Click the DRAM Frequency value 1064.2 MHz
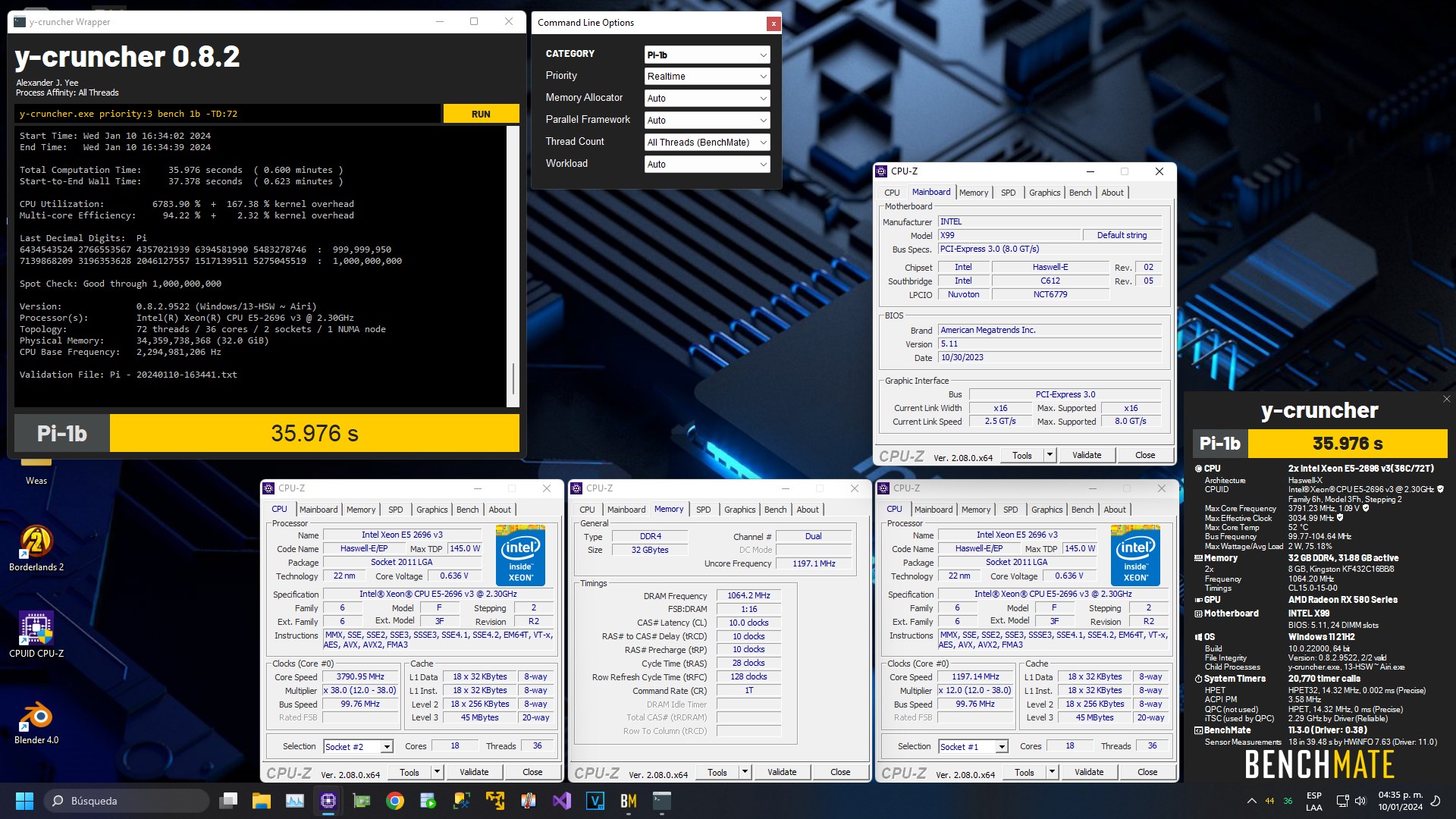 pos(748,595)
